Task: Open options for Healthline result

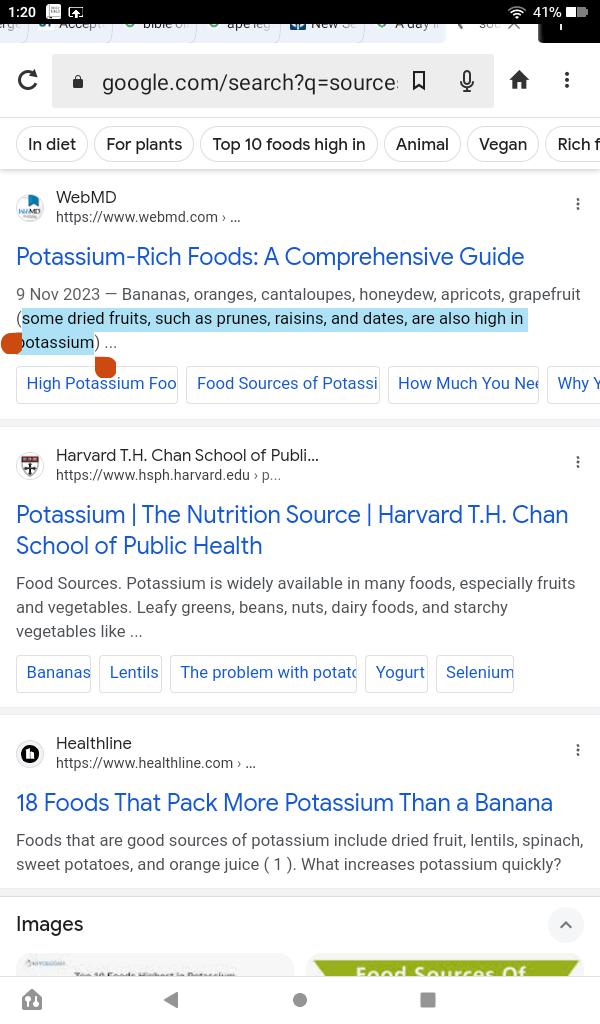Action: [578, 751]
